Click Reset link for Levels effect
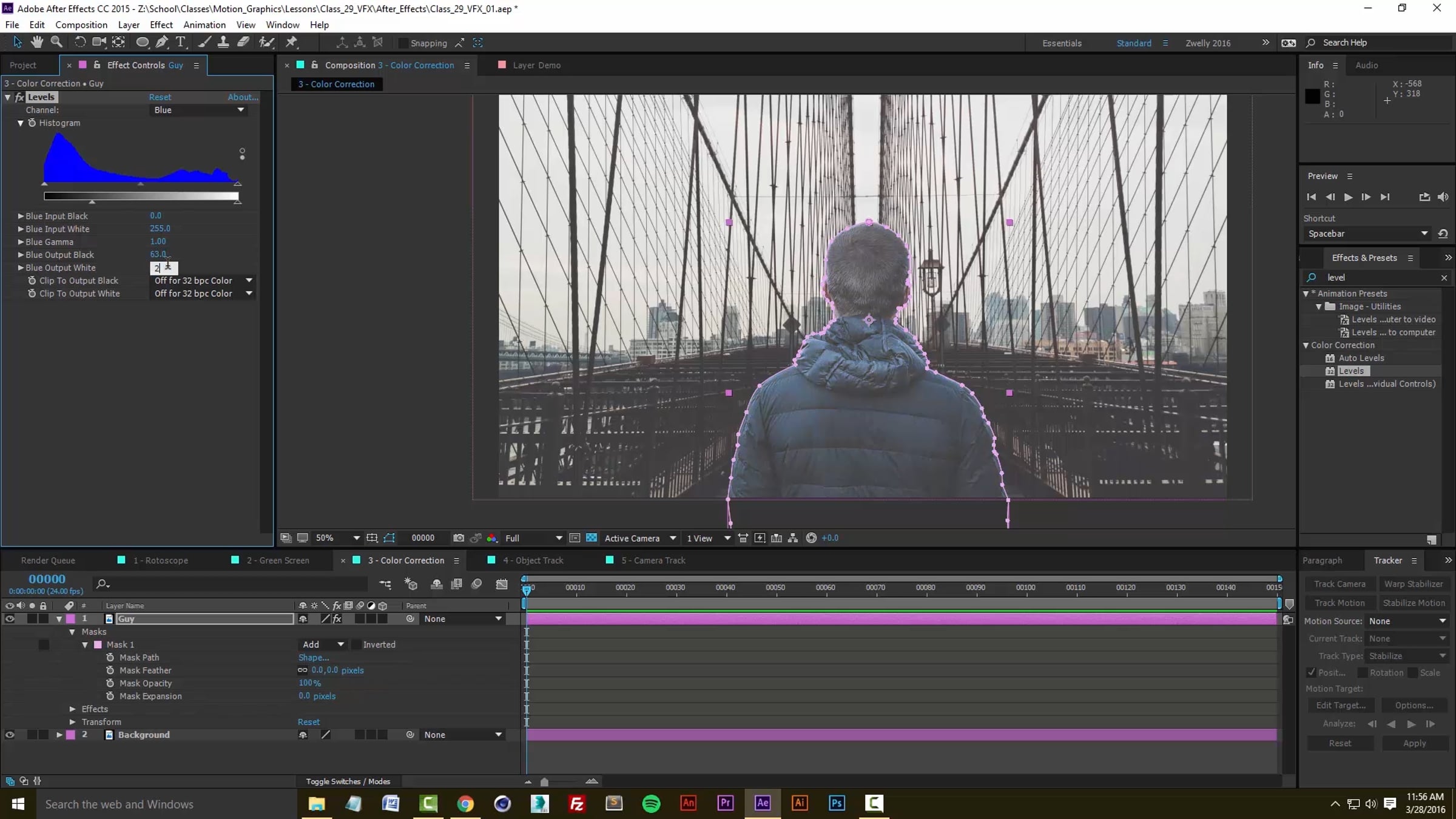The height and width of the screenshot is (819, 1456). click(x=160, y=97)
